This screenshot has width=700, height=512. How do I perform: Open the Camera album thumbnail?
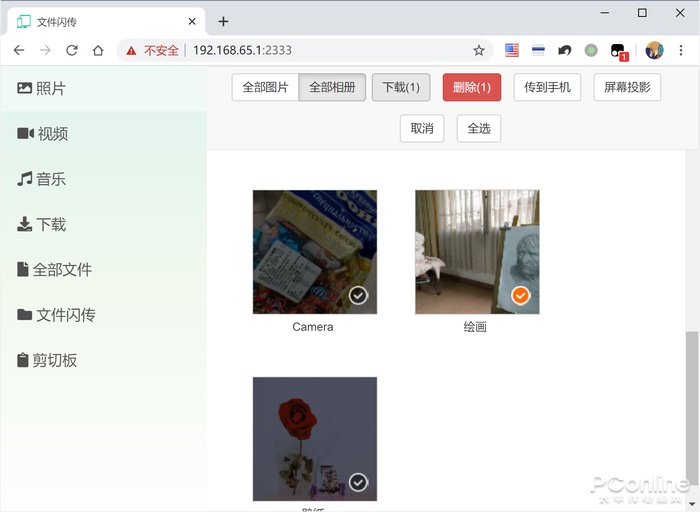click(315, 252)
